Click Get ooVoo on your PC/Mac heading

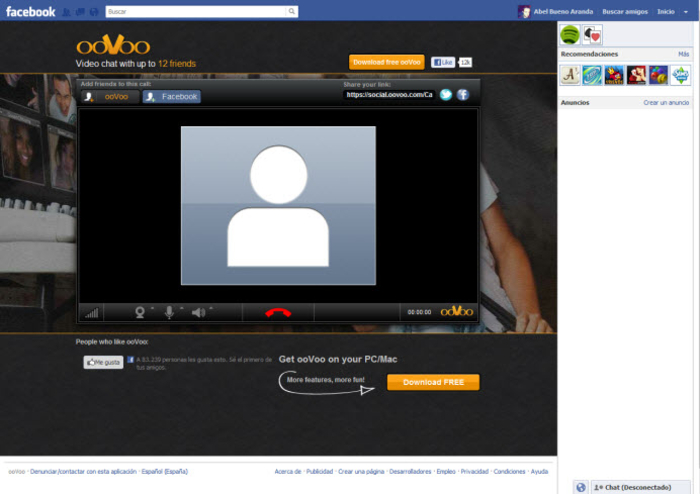click(338, 359)
